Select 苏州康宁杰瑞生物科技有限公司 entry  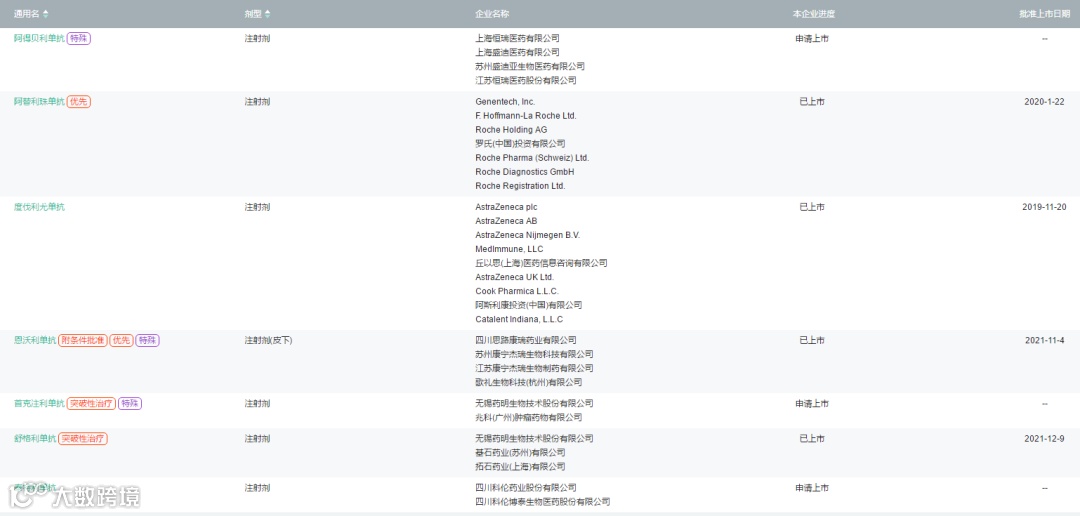point(534,354)
